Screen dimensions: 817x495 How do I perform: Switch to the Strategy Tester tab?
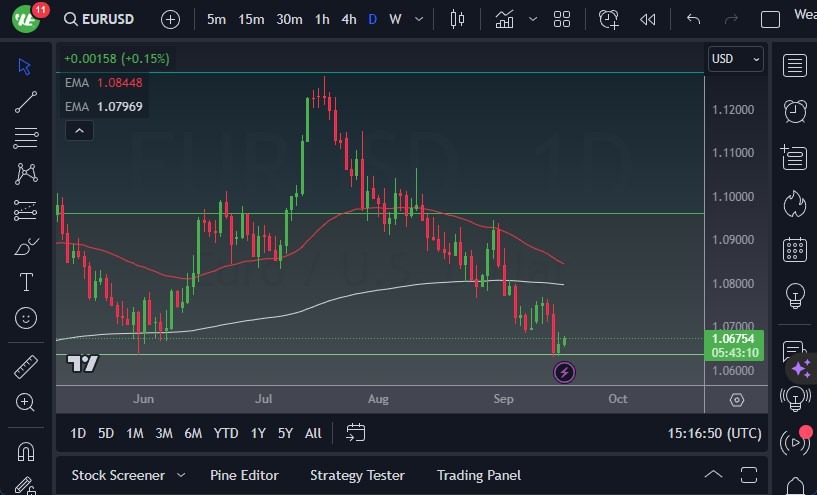click(x=357, y=475)
